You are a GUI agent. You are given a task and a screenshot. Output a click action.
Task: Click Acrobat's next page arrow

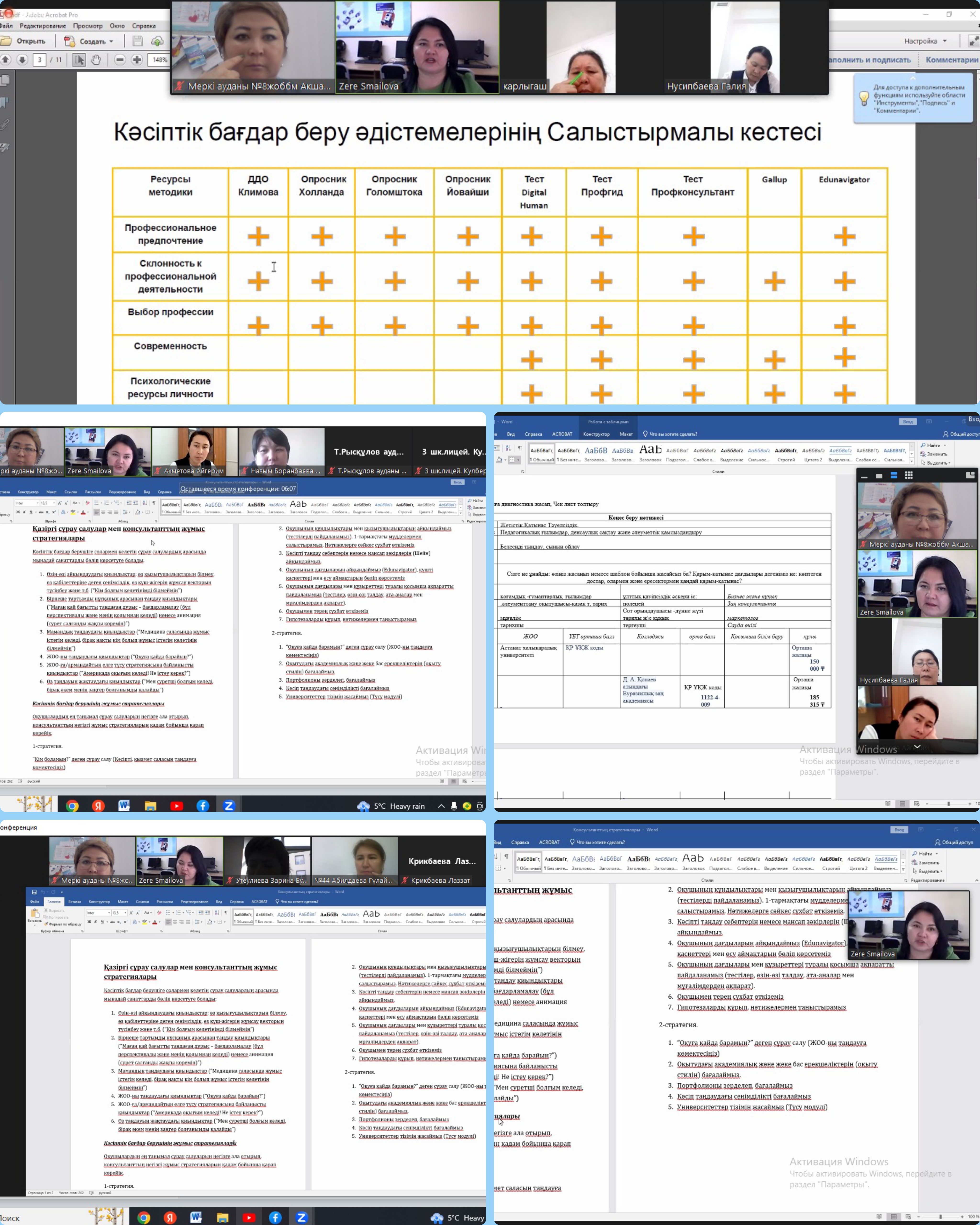[22, 59]
